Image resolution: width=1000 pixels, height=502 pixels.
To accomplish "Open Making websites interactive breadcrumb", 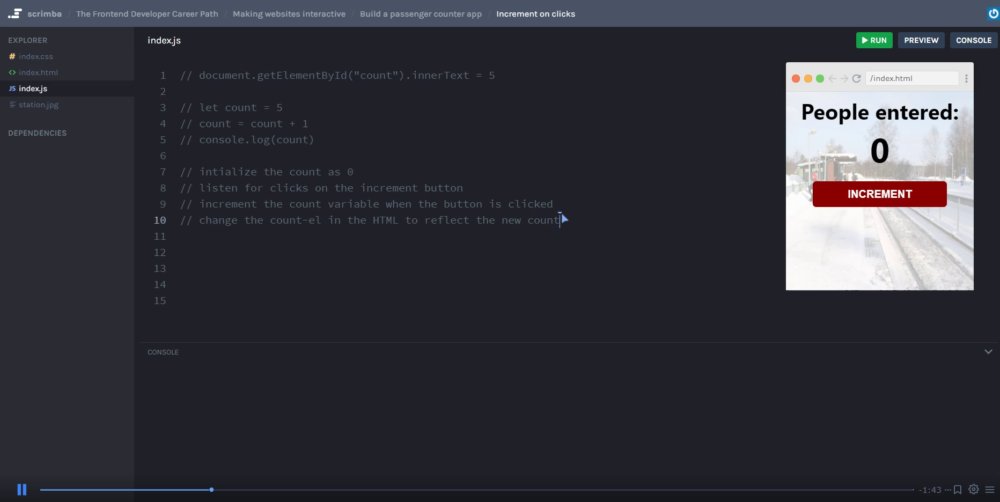I will pyautogui.click(x=289, y=13).
